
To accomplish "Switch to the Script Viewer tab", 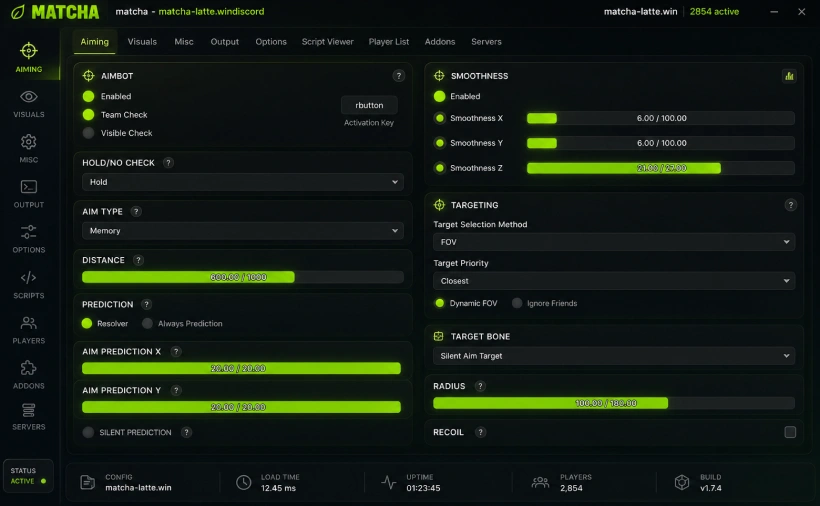I will click(x=327, y=42).
